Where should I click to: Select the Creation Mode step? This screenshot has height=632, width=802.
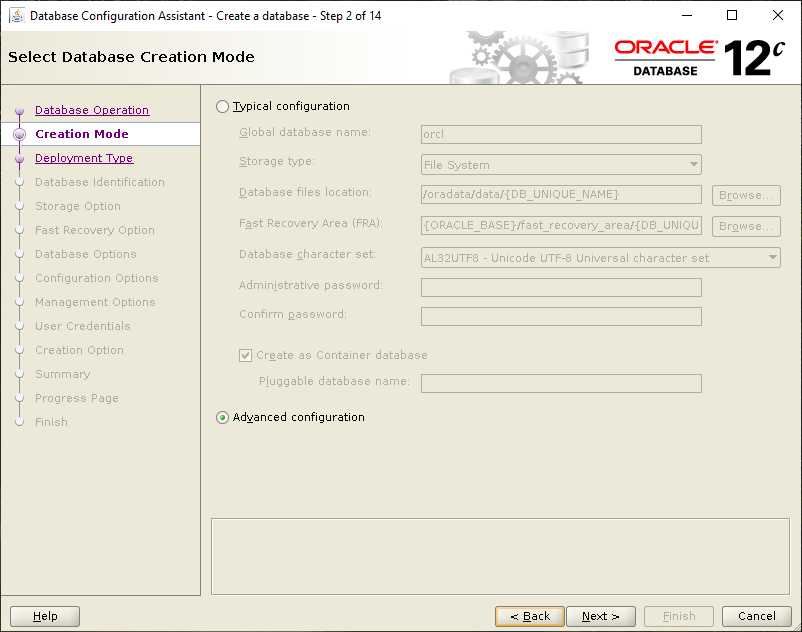pyautogui.click(x=82, y=134)
